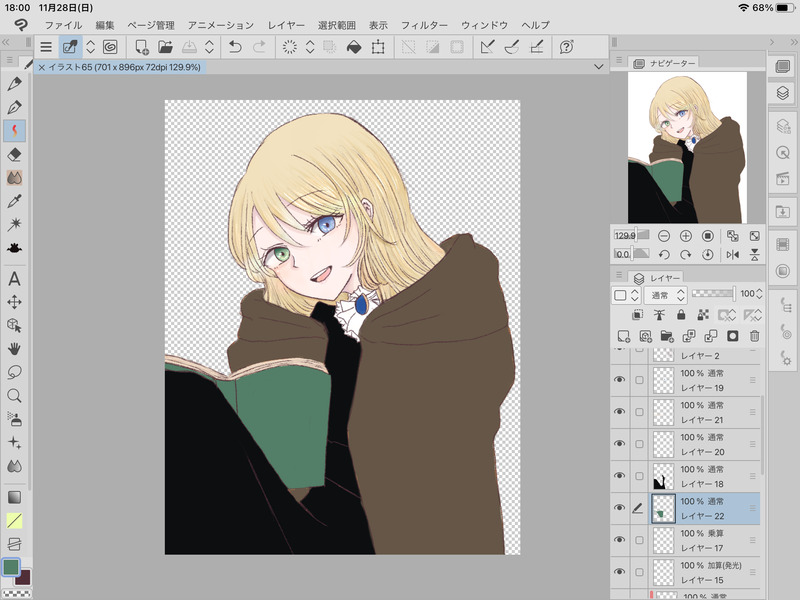Expand canvas tab list chevron

598,67
